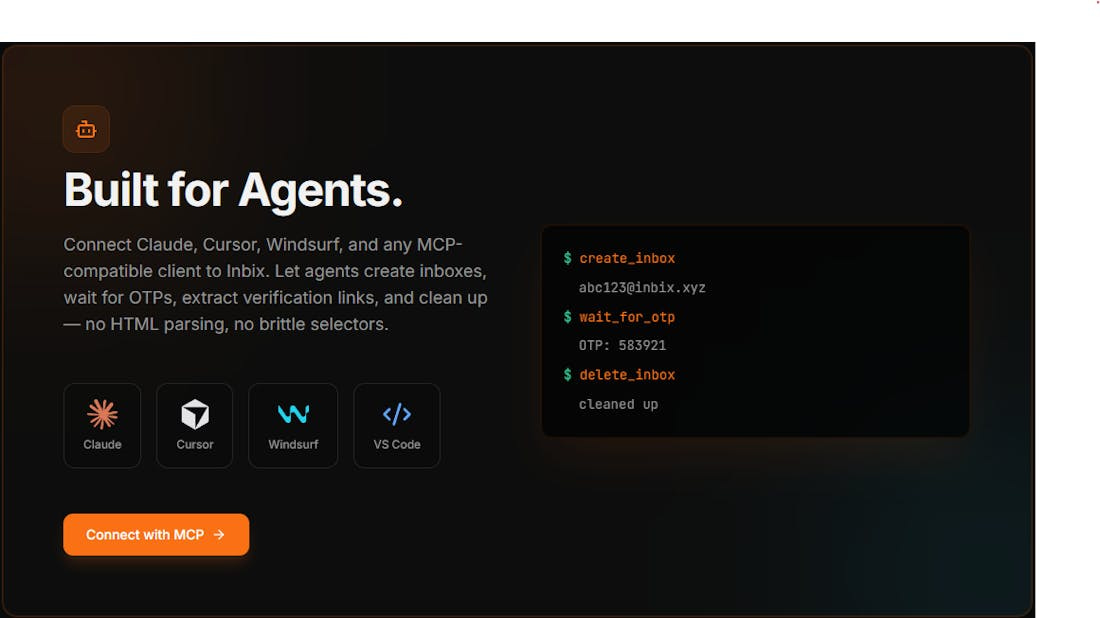Click the abc123@inbix.xyz output line
Screen dimensions: 1100x618
pos(642,288)
